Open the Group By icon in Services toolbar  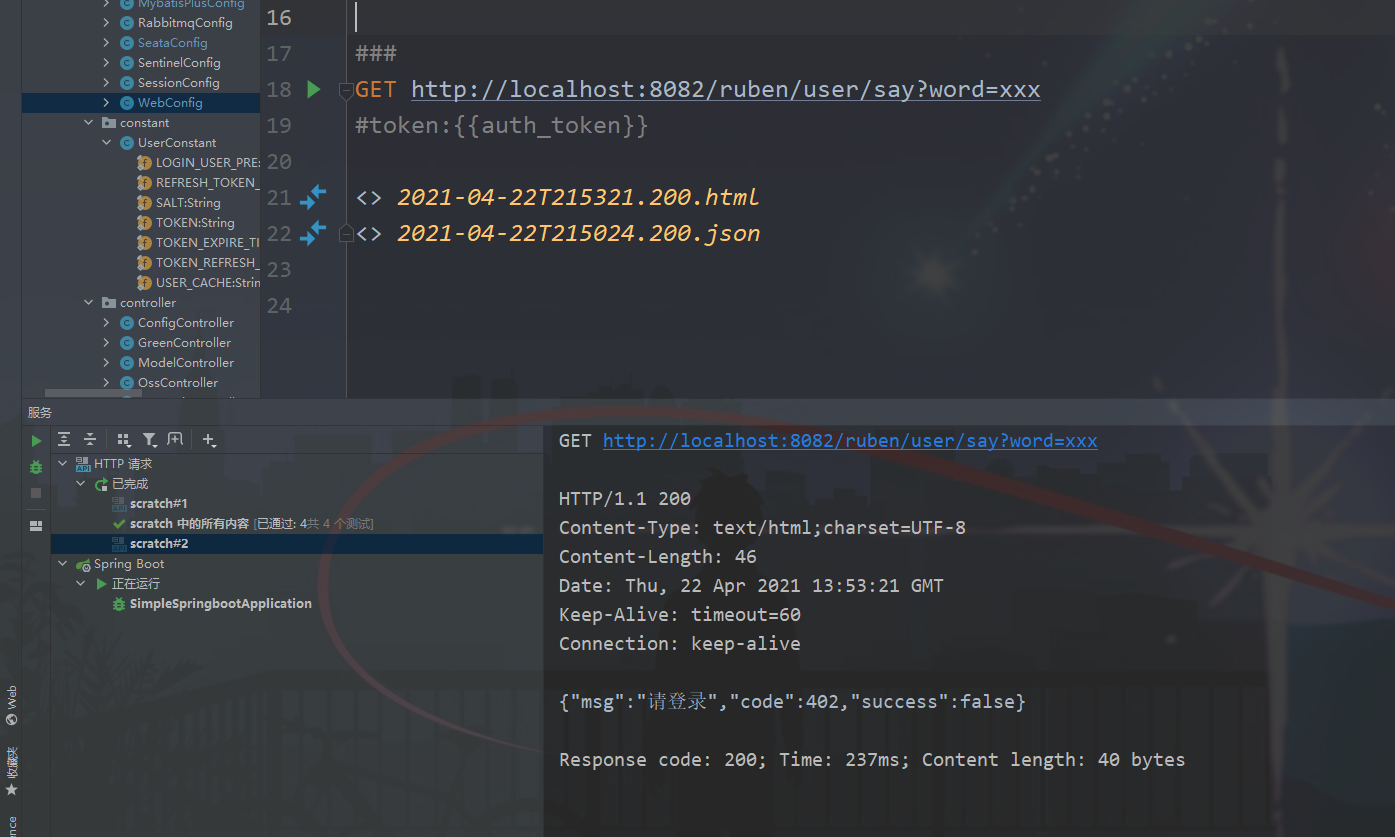pyautogui.click(x=124, y=439)
